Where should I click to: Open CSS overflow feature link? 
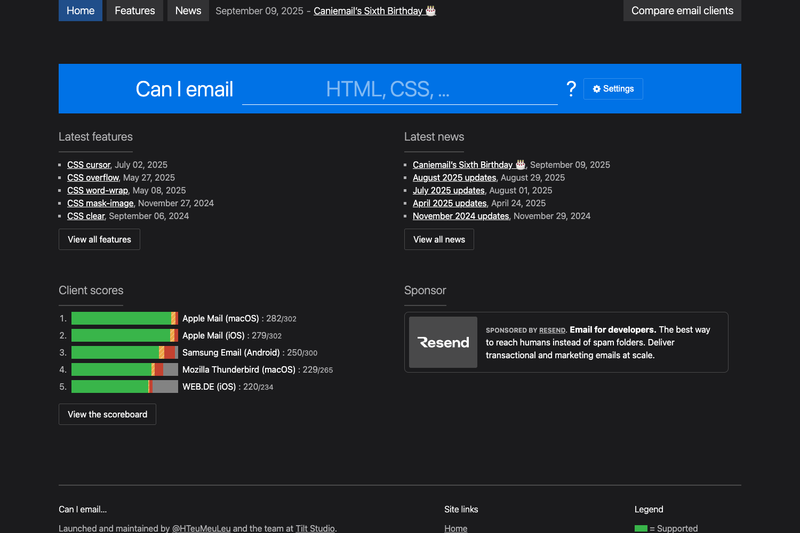(x=93, y=177)
